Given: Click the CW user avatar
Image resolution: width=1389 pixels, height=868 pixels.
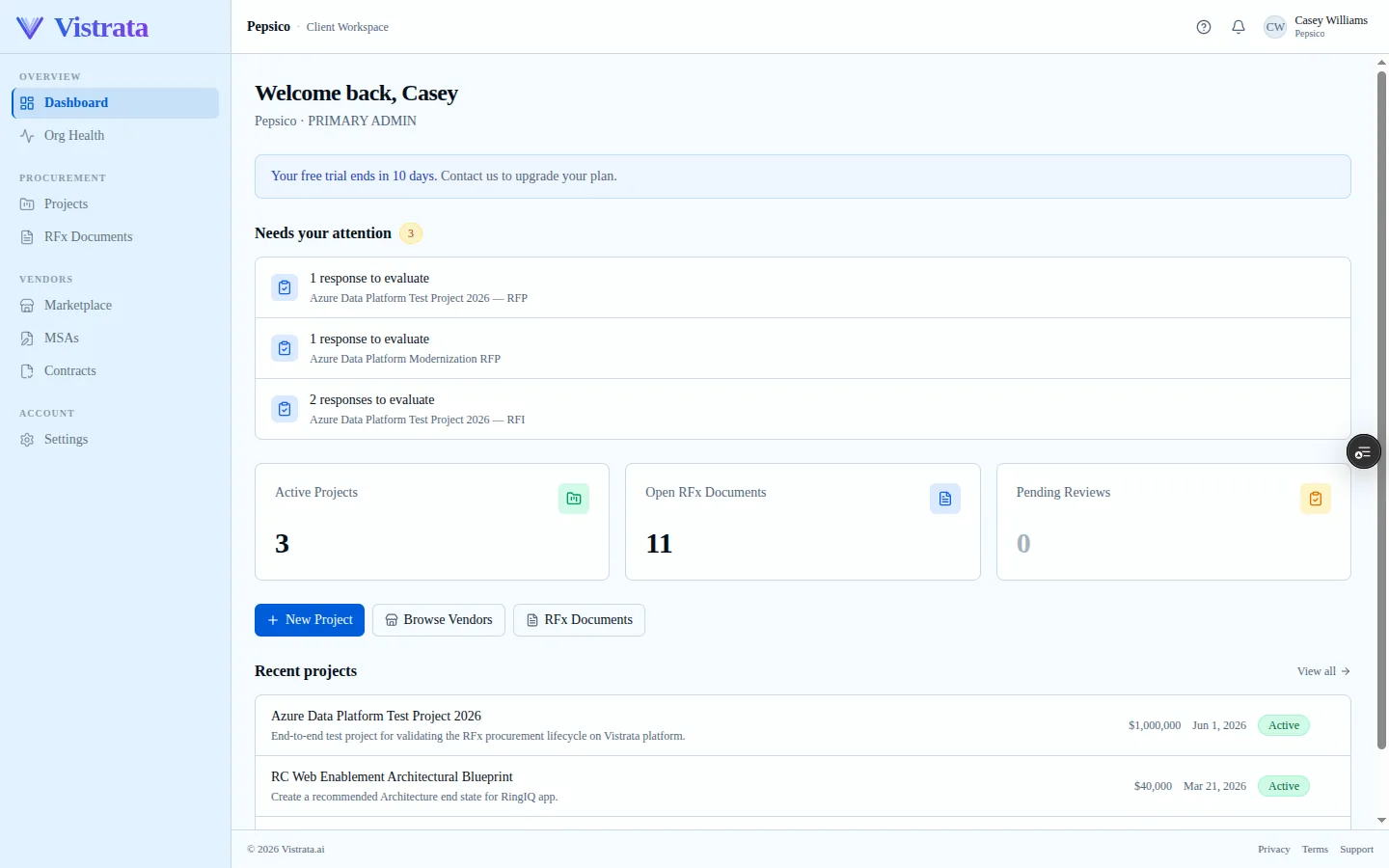Looking at the screenshot, I should (1275, 27).
